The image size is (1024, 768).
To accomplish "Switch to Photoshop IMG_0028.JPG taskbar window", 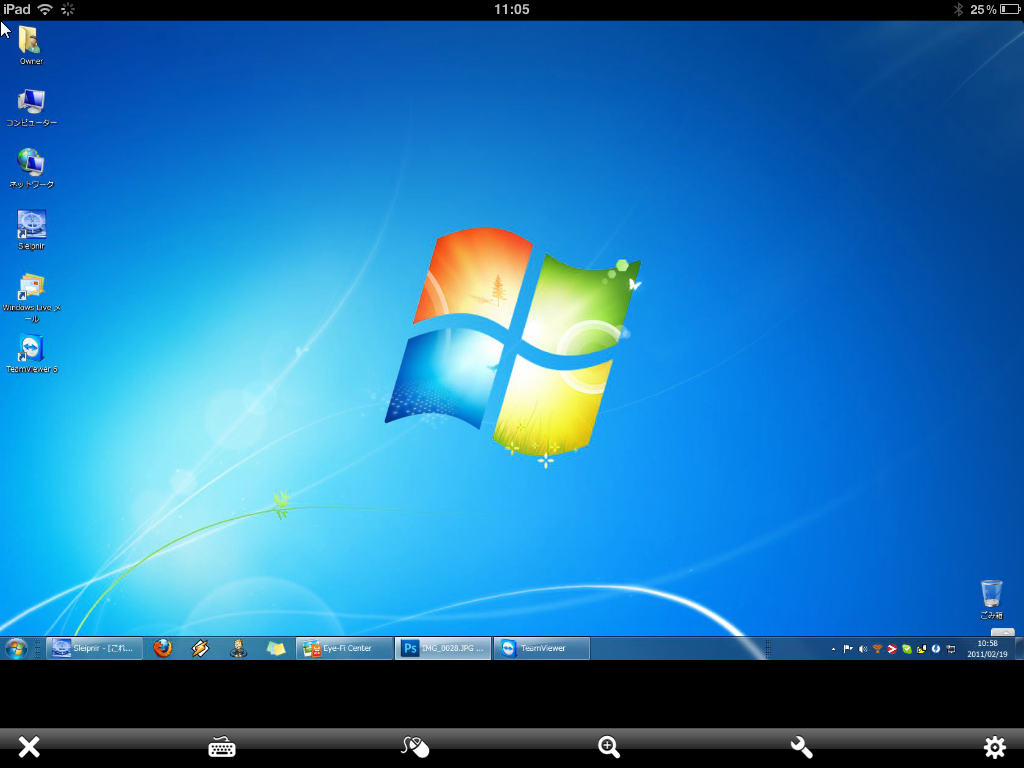I will (443, 648).
